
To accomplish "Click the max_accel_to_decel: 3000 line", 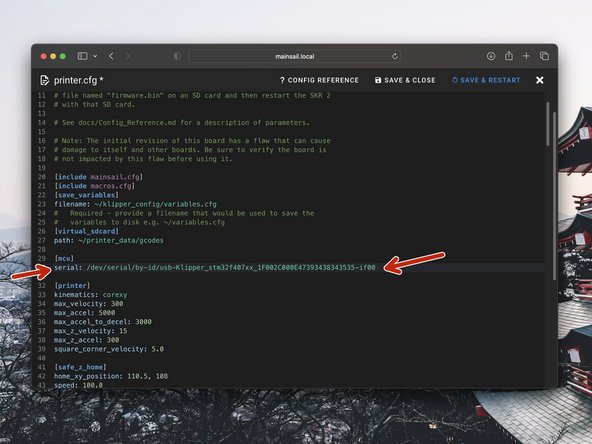I will [x=103, y=322].
